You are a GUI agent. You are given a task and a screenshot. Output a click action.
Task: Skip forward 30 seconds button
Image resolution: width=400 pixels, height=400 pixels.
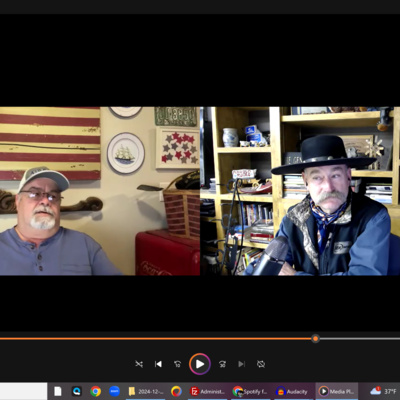tap(222, 364)
